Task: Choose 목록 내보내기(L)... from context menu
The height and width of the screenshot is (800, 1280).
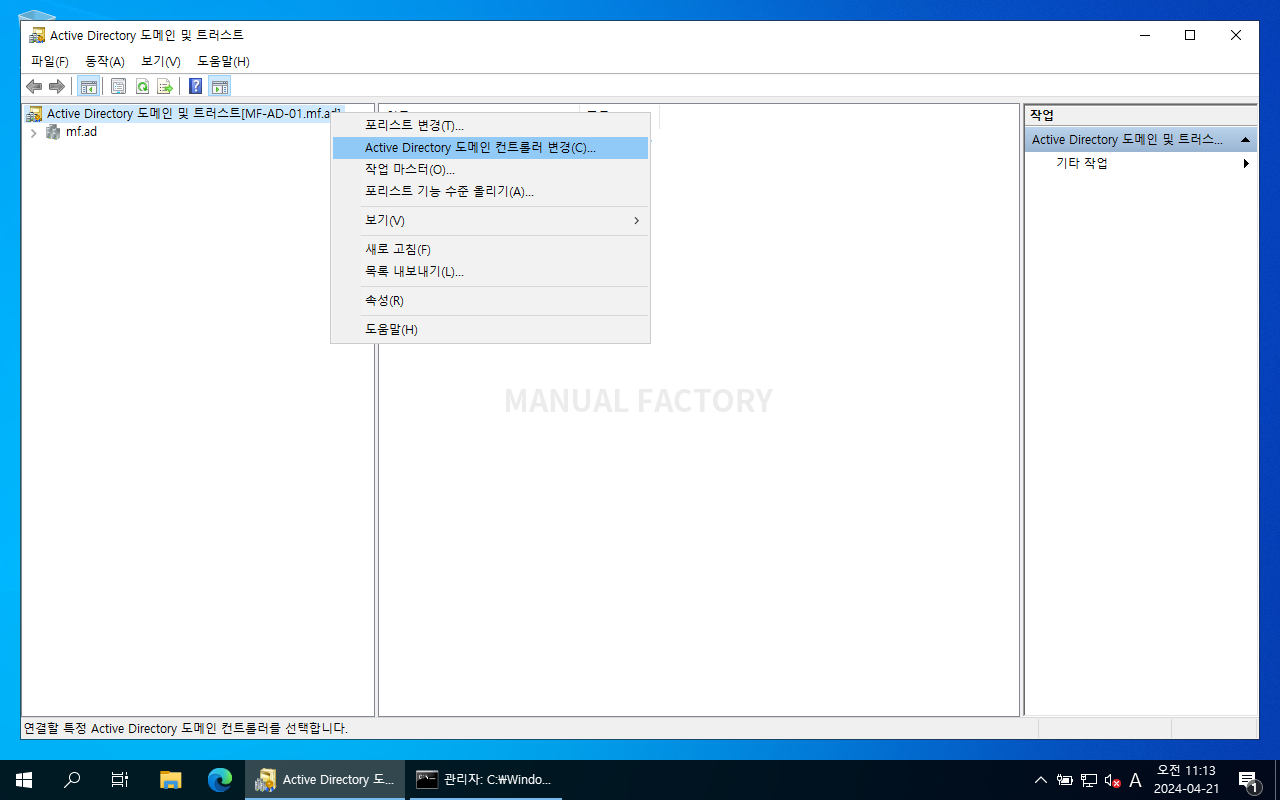Action: pos(490,272)
